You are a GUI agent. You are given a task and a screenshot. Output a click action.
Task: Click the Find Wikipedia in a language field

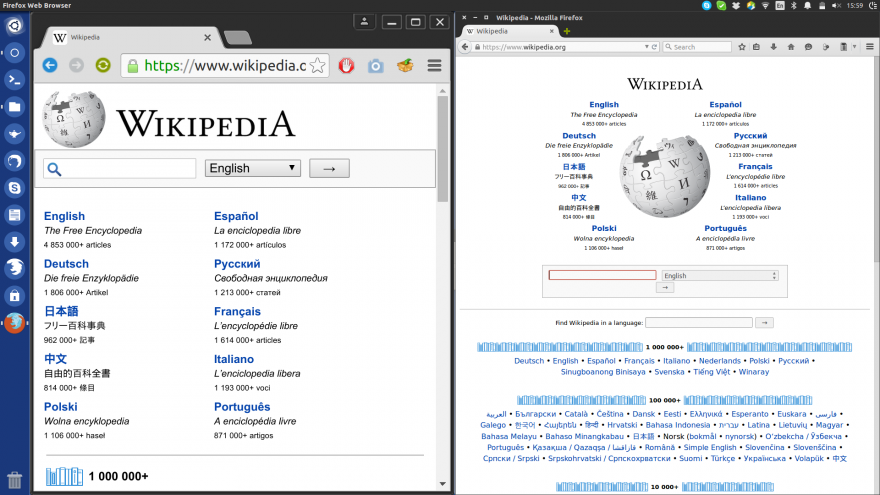click(x=699, y=323)
